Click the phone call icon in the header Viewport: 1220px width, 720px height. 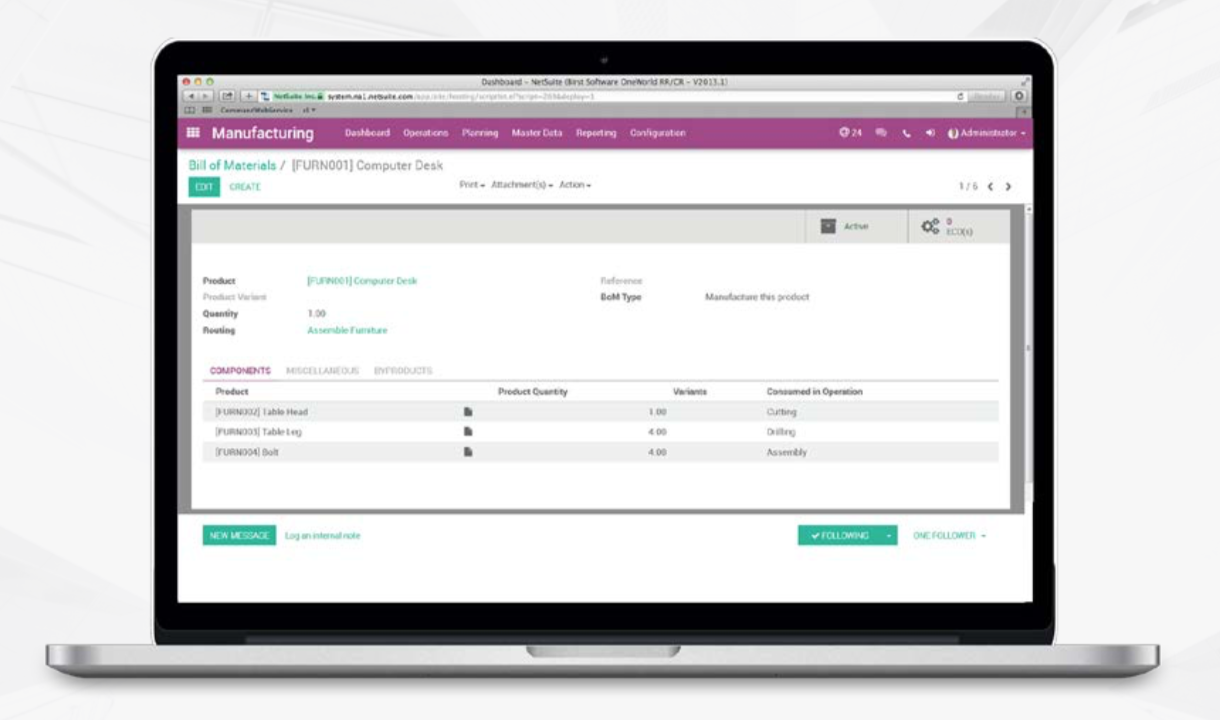click(x=907, y=133)
